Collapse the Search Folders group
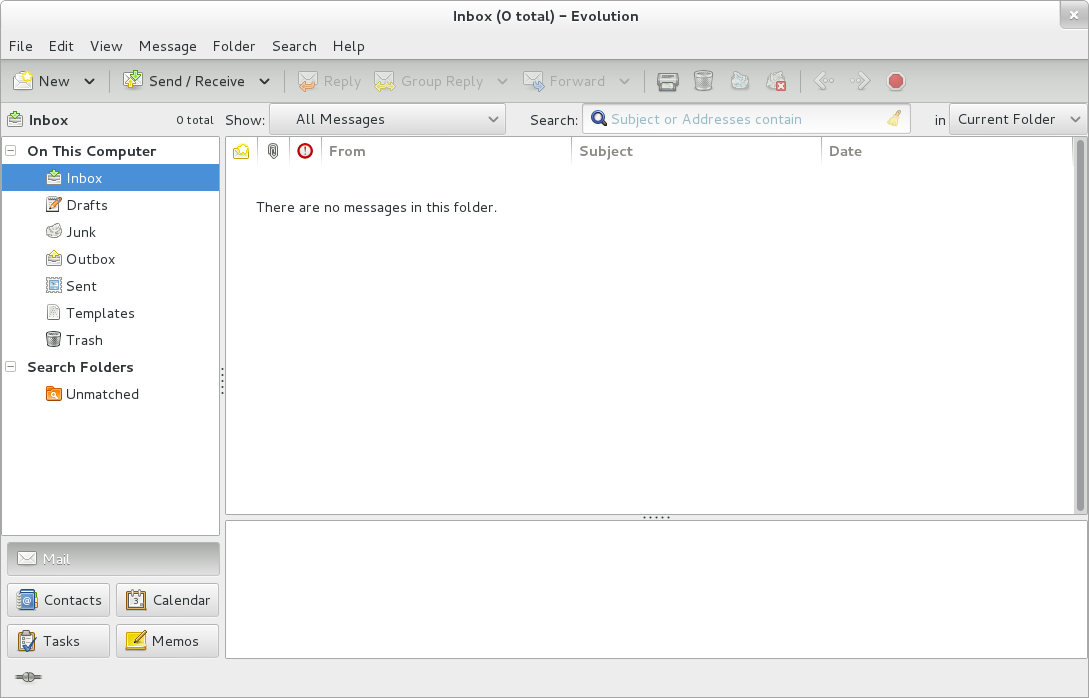 pos(11,367)
